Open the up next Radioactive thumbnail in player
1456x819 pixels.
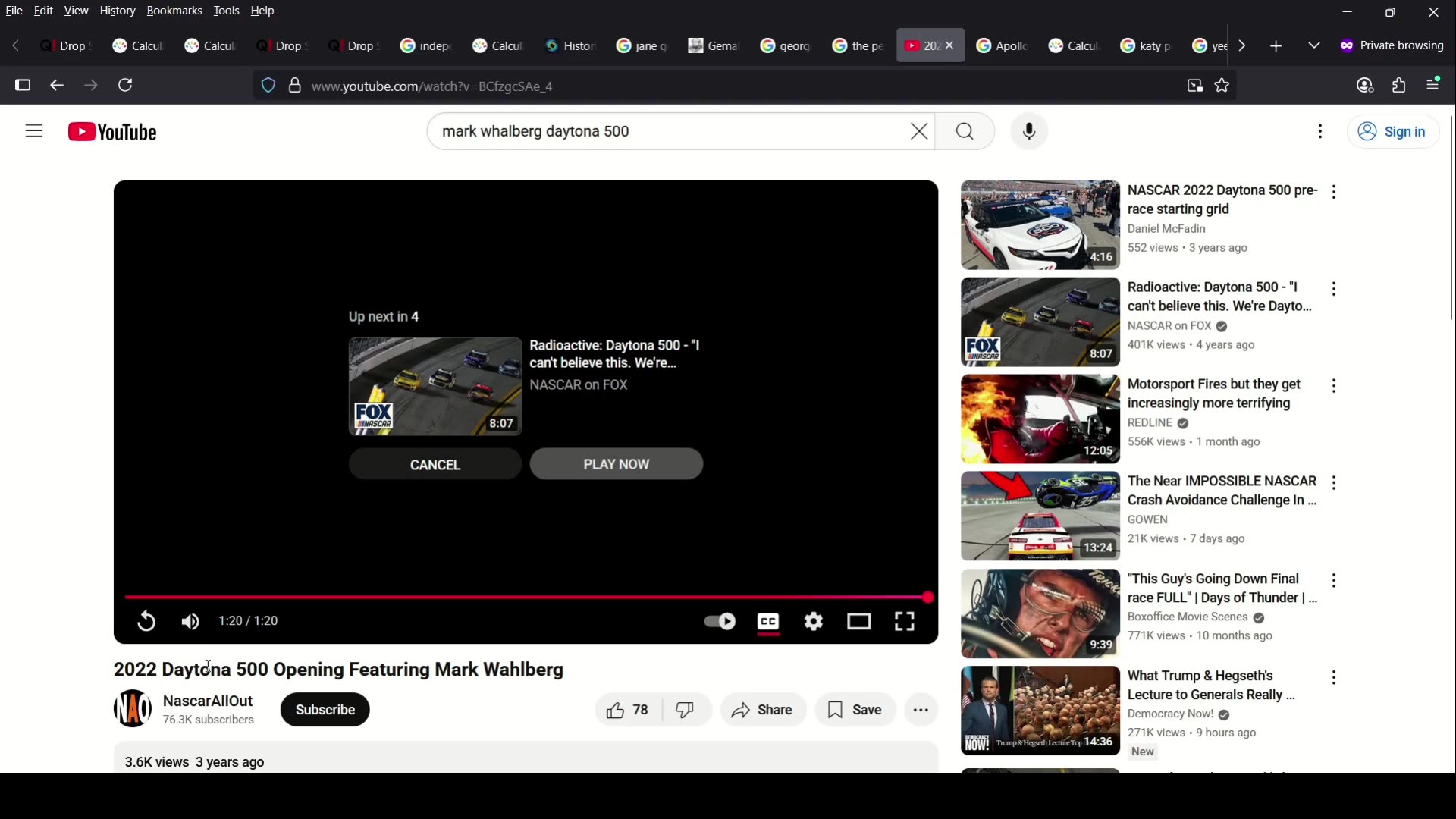[x=435, y=387]
